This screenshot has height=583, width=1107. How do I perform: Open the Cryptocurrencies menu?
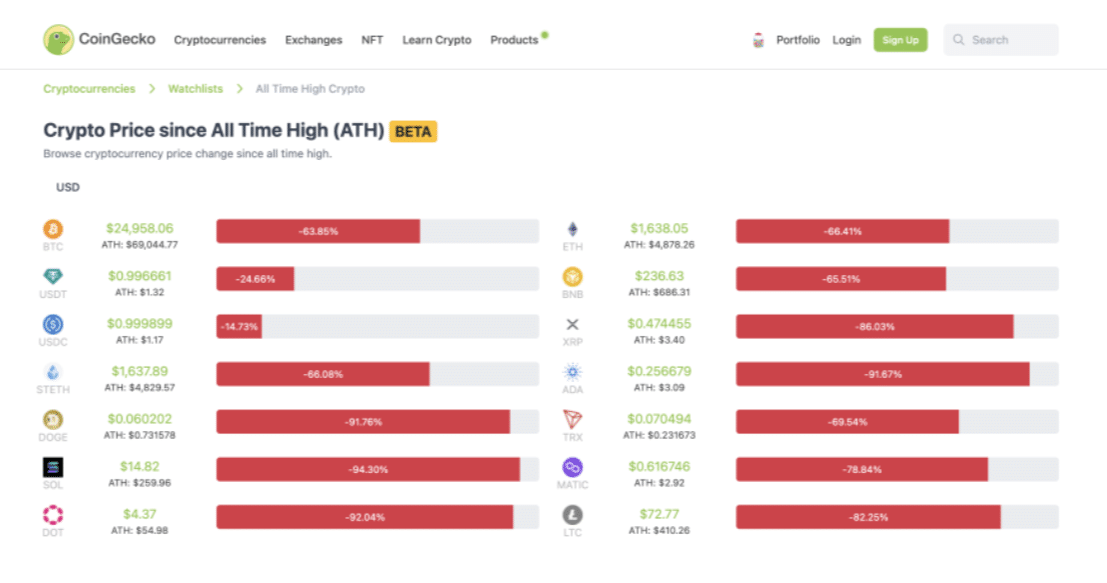pyautogui.click(x=220, y=40)
